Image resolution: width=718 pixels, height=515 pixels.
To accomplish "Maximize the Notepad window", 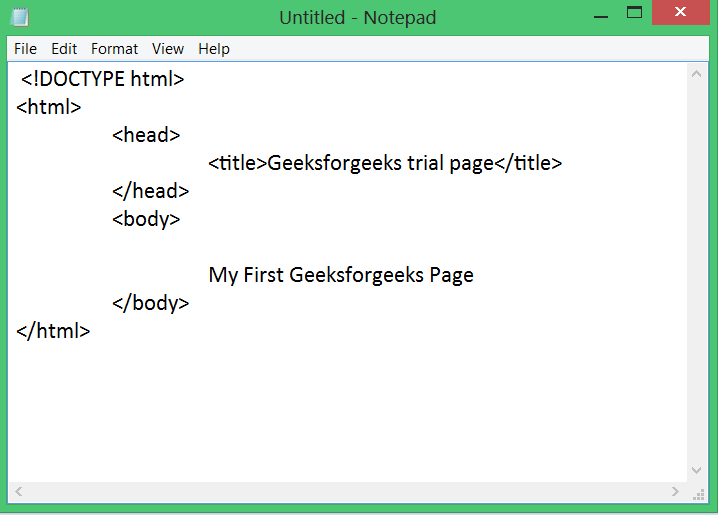I will tap(634, 13).
